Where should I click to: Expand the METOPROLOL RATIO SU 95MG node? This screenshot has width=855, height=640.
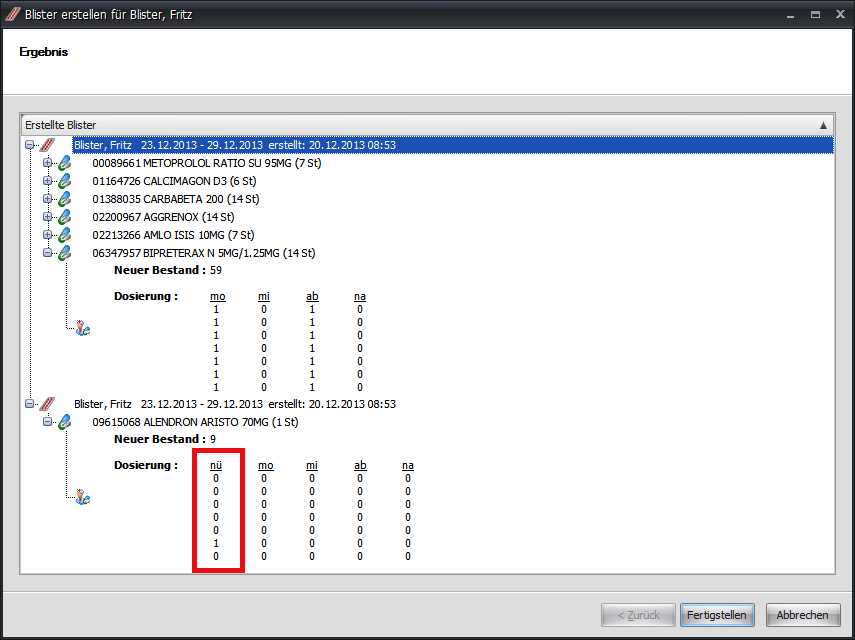[x=47, y=163]
